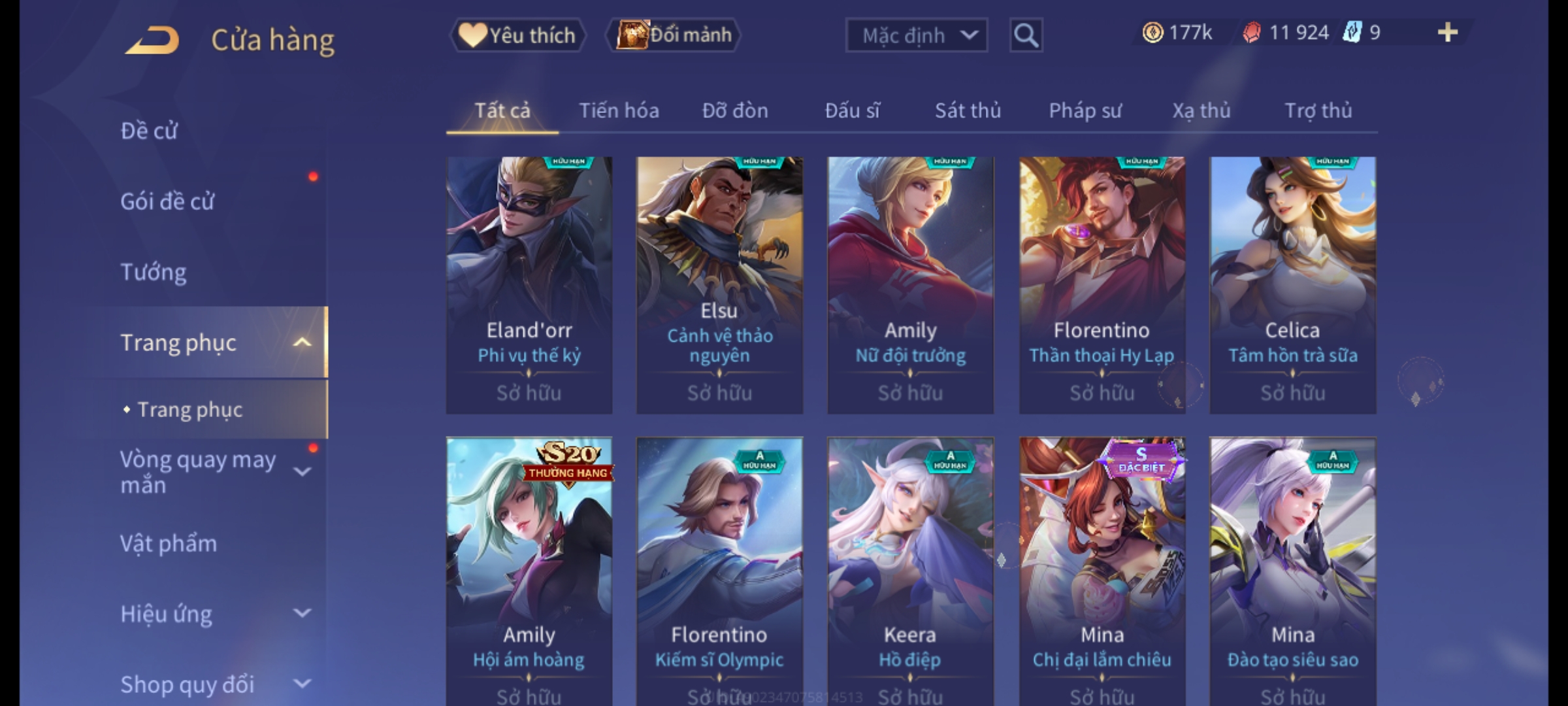Open the search magnifier icon
The image size is (1568, 706).
[x=1026, y=35]
